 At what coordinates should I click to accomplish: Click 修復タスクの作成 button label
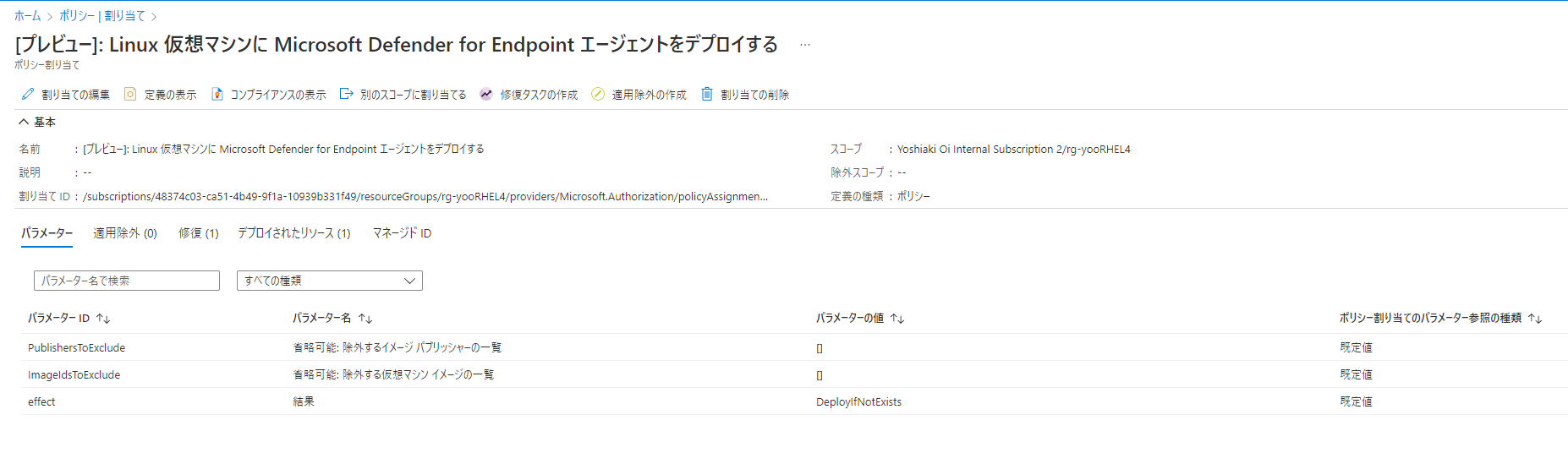point(539,95)
